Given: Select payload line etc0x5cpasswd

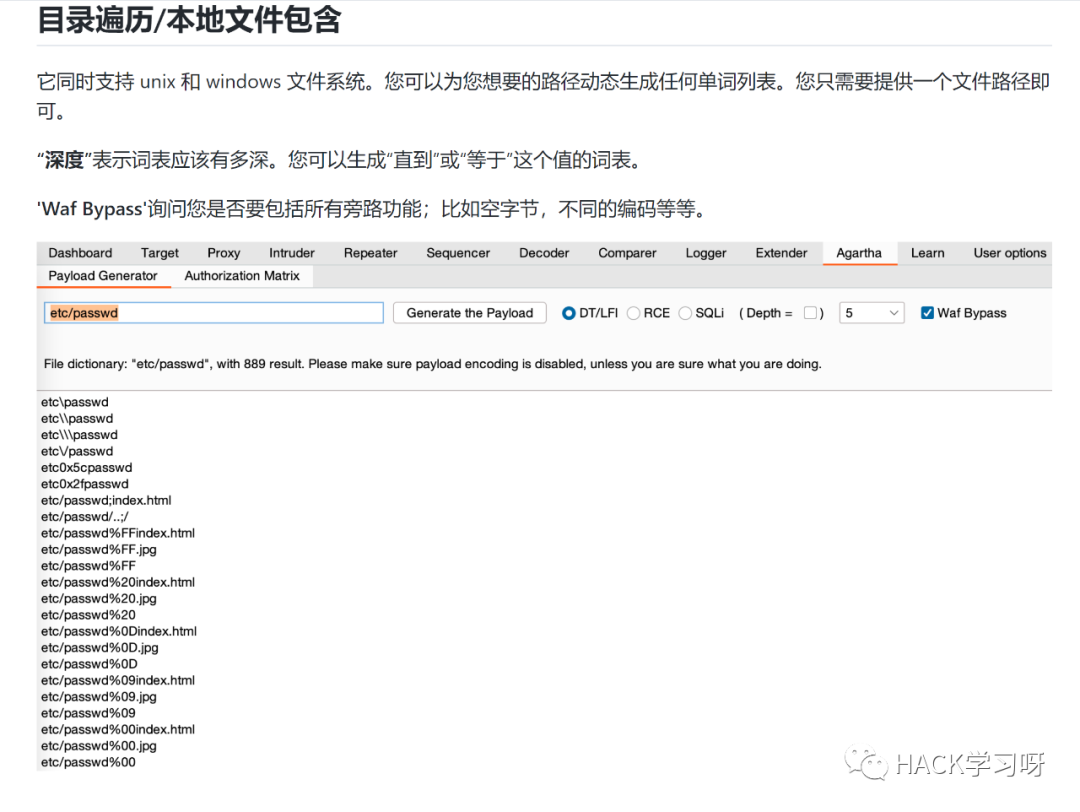Looking at the screenshot, I should (x=86, y=468).
